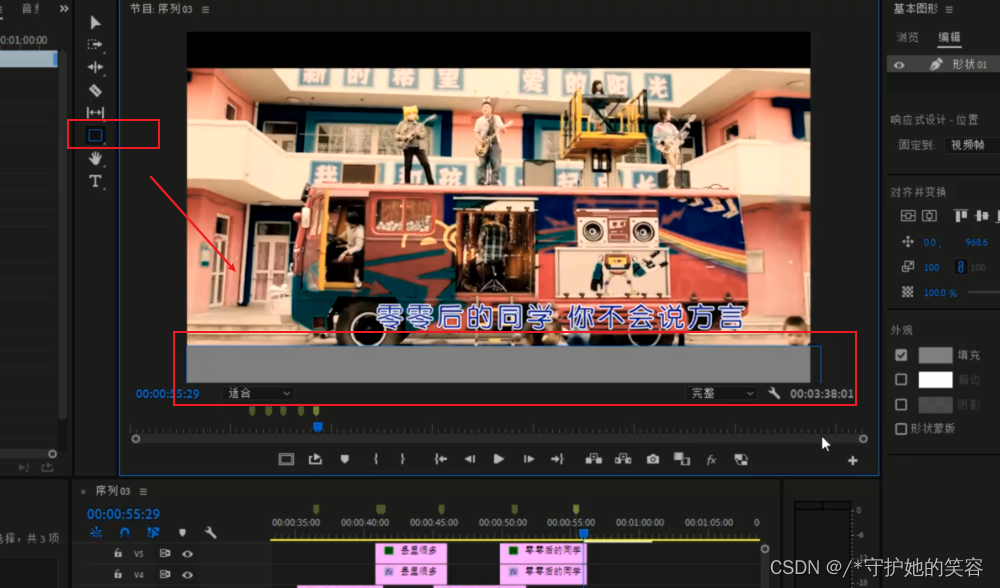
Task: Open the button editor plus icon
Action: [853, 460]
